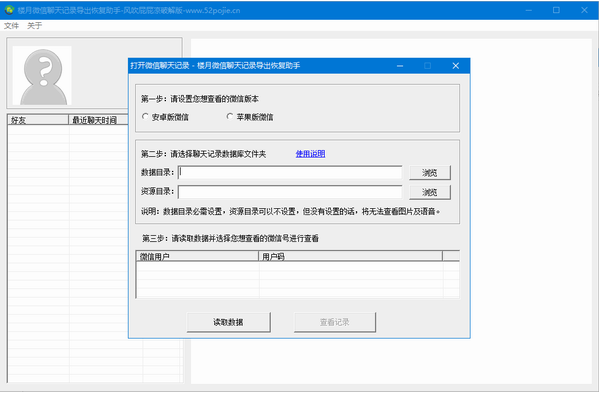
Task: Focus the 数据目录 input field
Action: [x=290, y=173]
